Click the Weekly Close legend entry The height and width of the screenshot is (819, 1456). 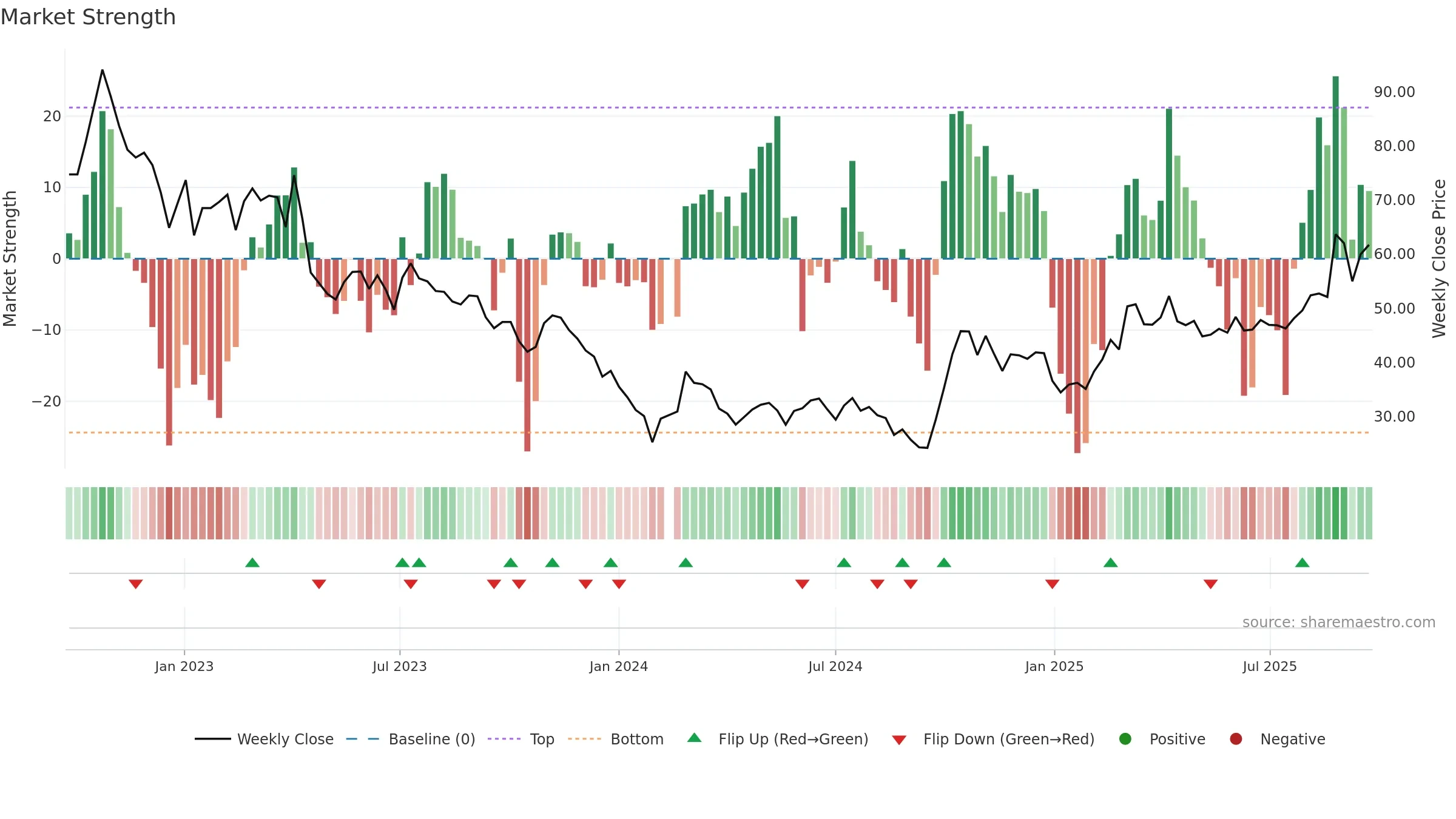265,739
